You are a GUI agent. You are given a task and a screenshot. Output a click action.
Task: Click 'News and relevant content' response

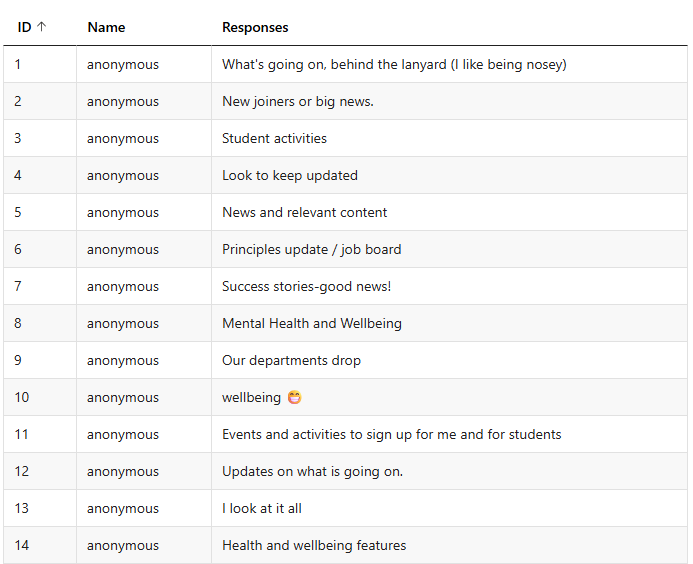[x=304, y=212]
